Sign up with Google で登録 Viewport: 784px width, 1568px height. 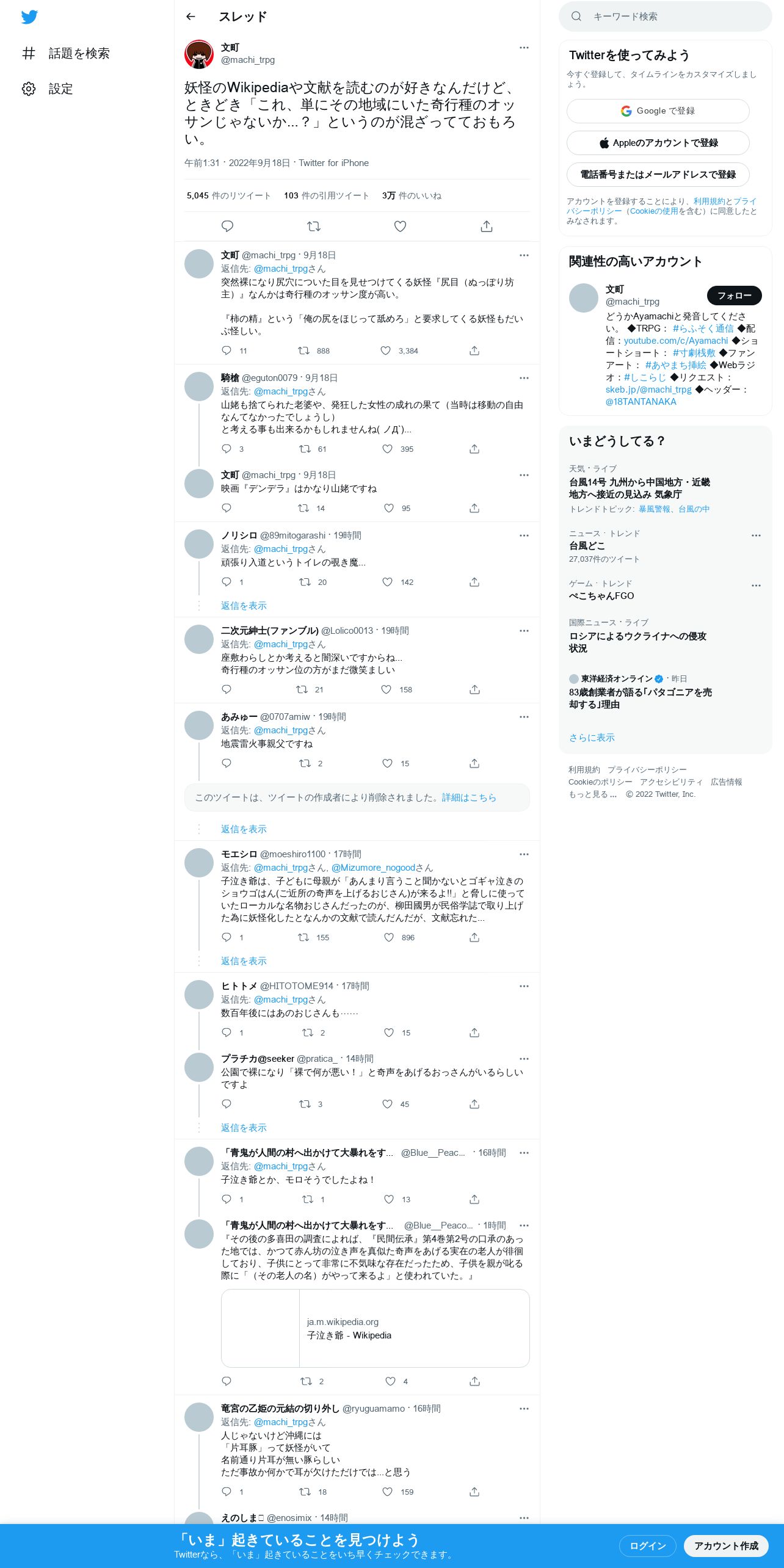click(x=658, y=111)
